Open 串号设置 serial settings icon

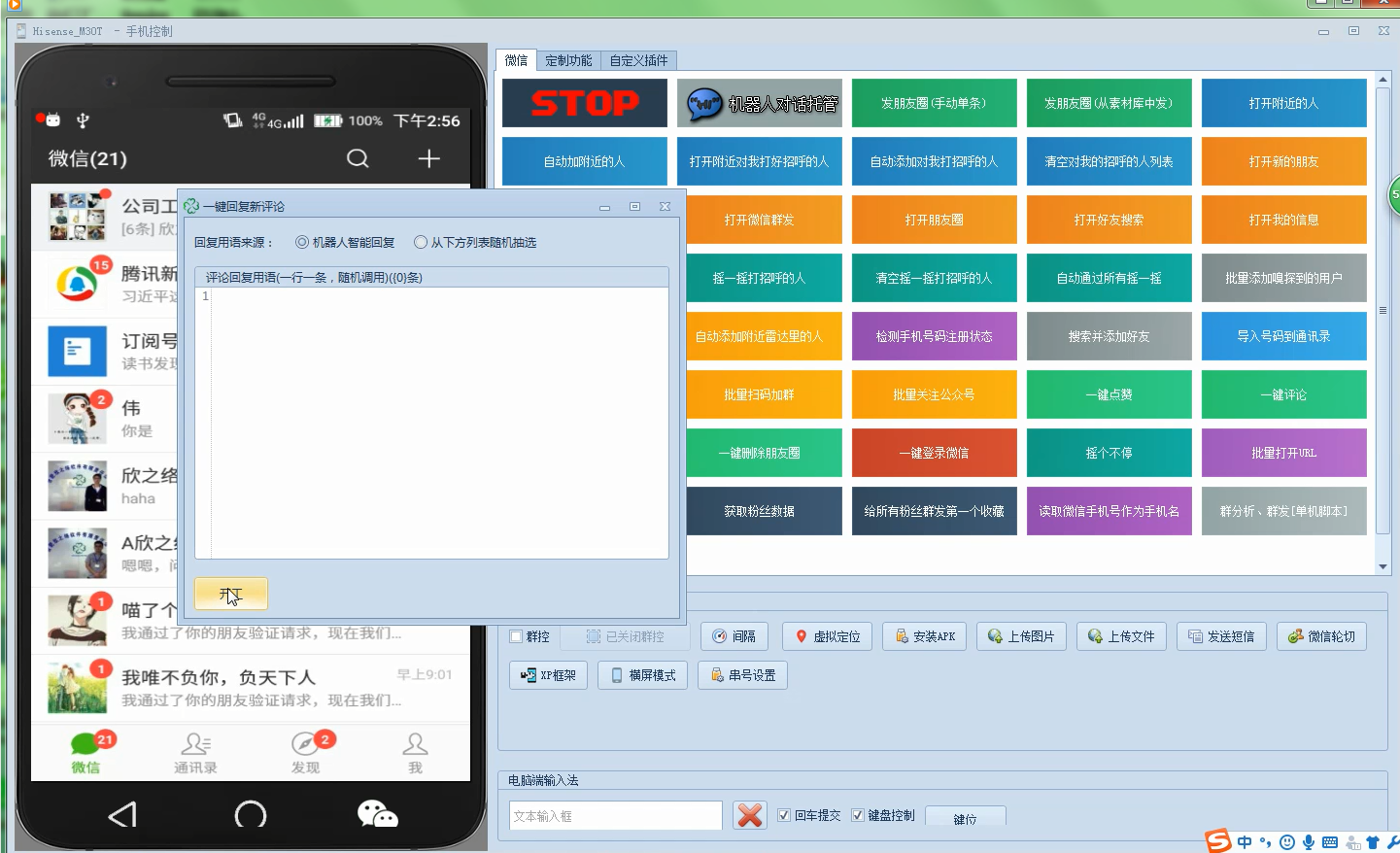point(716,675)
